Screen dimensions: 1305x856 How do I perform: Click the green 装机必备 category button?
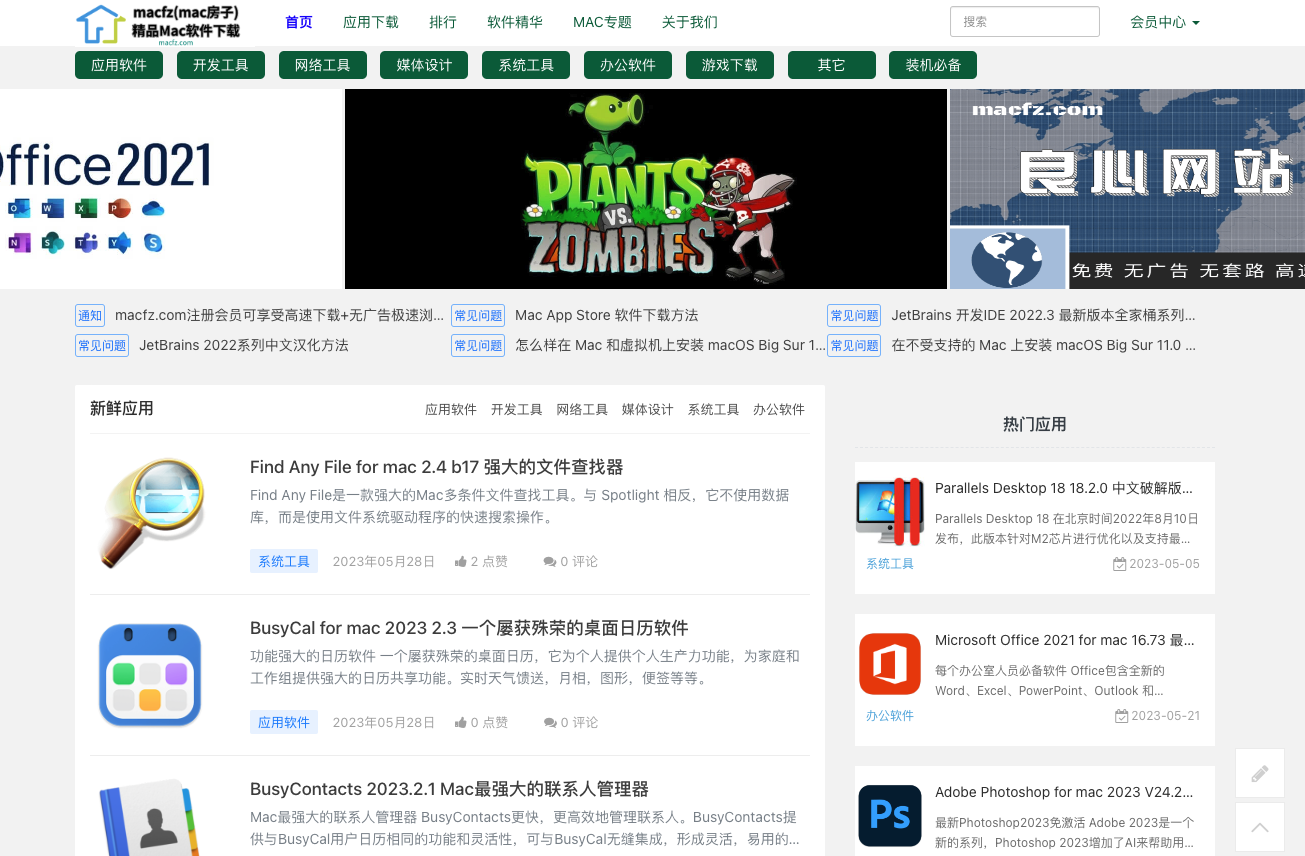coord(933,65)
